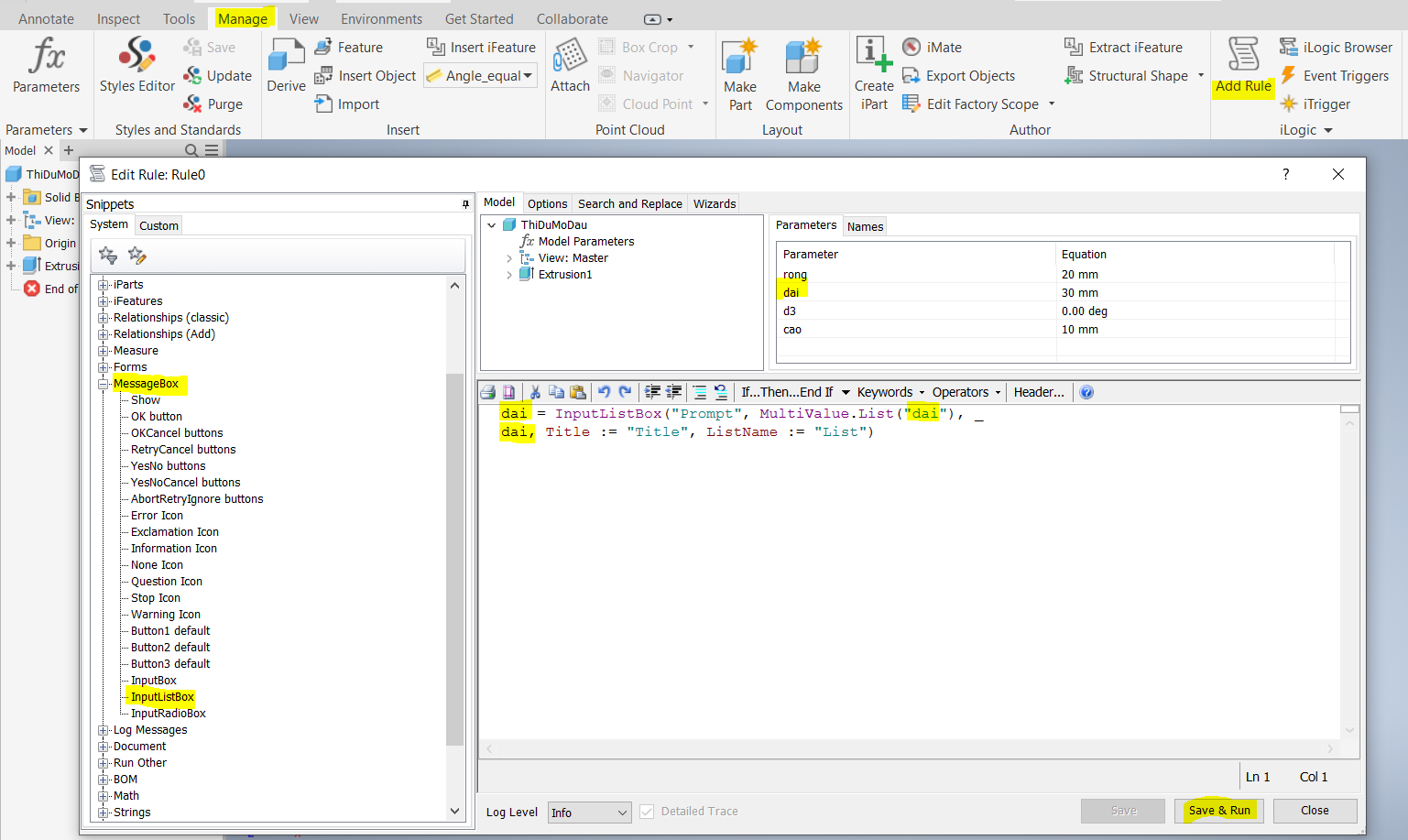The height and width of the screenshot is (840, 1408).
Task: Open help via the blue question icon
Action: tap(1086, 392)
